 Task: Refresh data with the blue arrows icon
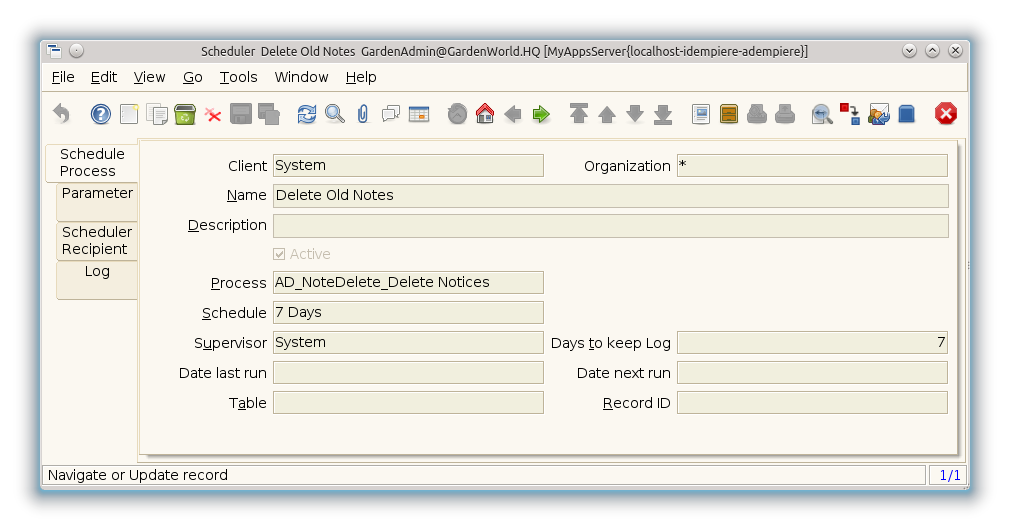point(307,114)
